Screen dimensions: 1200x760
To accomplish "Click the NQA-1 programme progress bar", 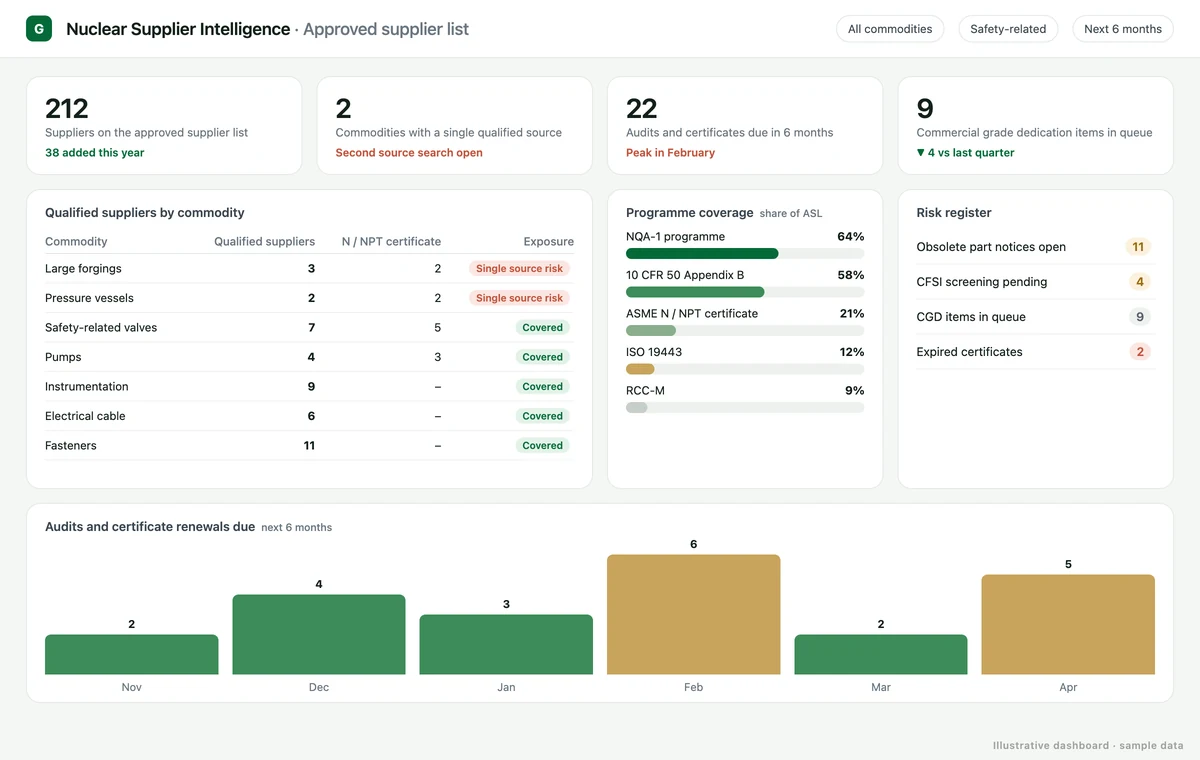I will (x=745, y=254).
